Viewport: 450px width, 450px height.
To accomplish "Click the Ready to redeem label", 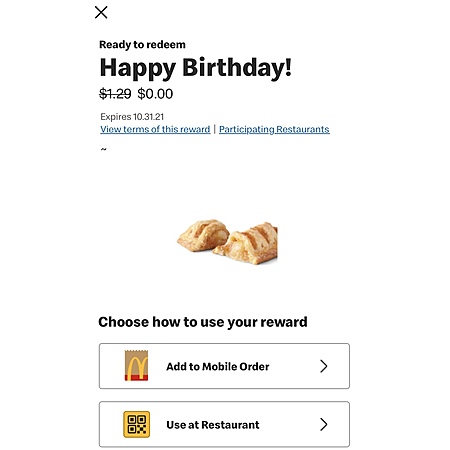I will 142,45.
